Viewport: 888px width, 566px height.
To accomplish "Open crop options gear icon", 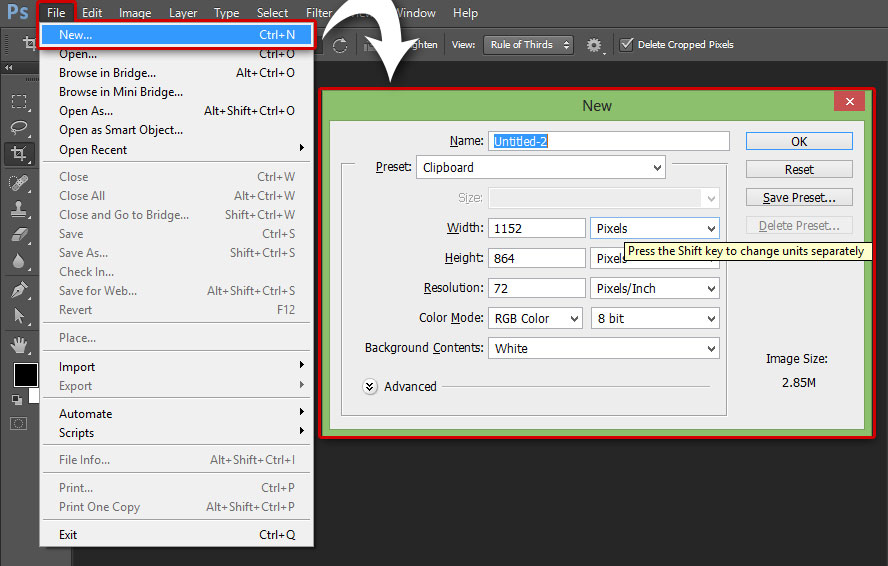I will (594, 45).
